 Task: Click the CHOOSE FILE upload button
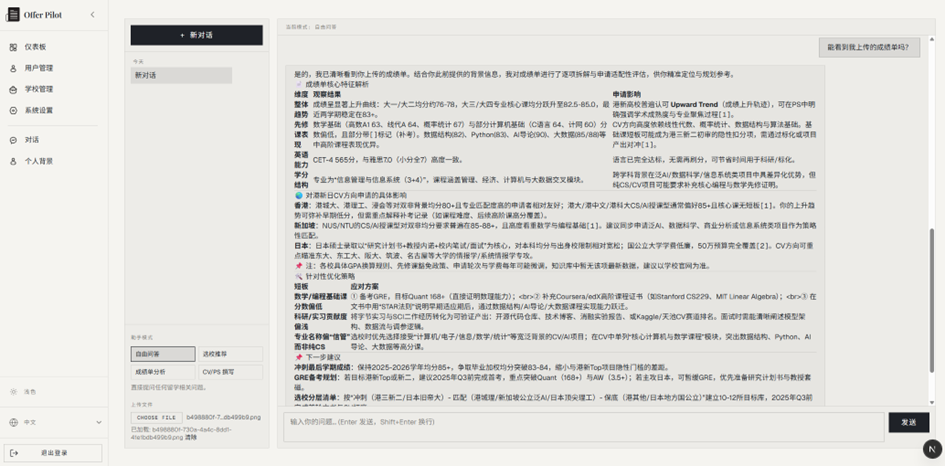coord(156,417)
